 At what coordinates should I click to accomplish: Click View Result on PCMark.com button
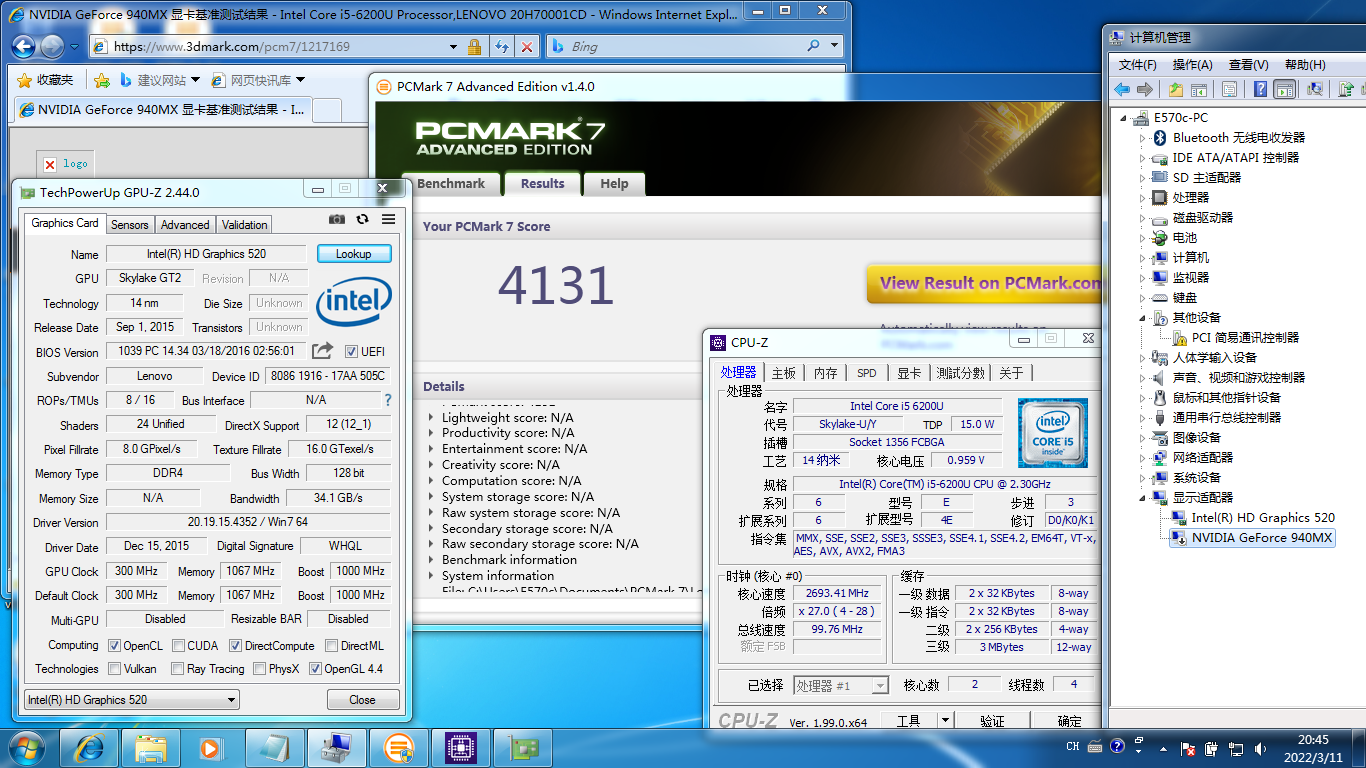[984, 283]
